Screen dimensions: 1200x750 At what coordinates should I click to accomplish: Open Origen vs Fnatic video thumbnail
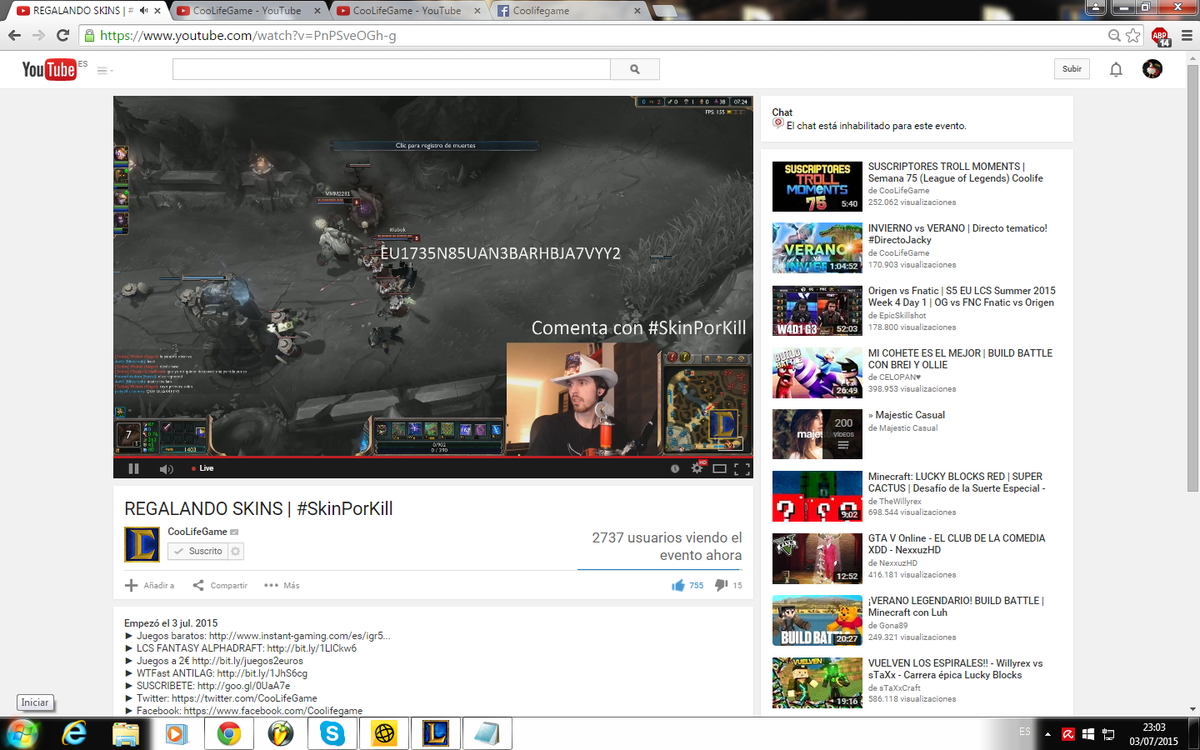(817, 311)
